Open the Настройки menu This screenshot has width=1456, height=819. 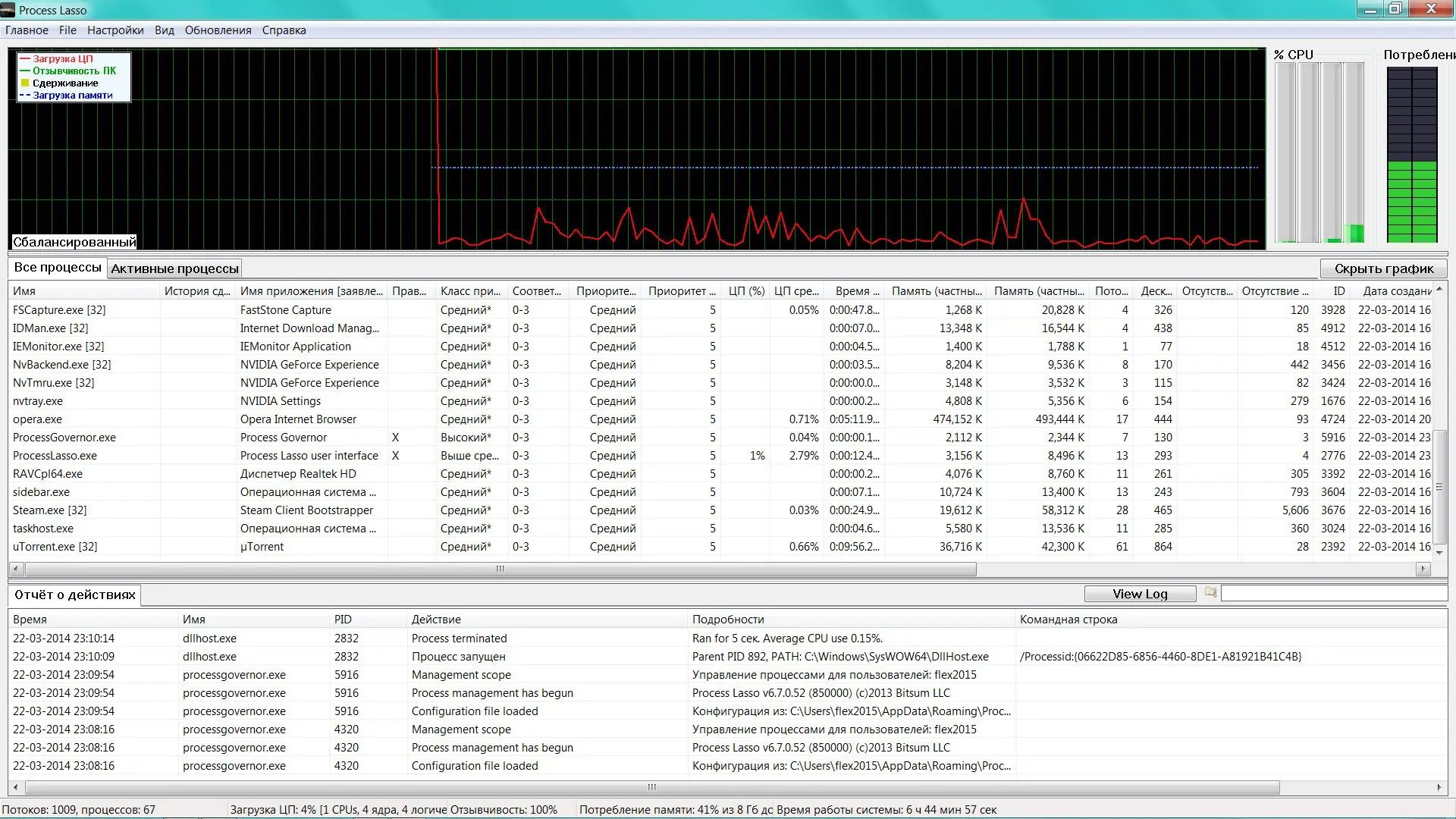tap(115, 30)
